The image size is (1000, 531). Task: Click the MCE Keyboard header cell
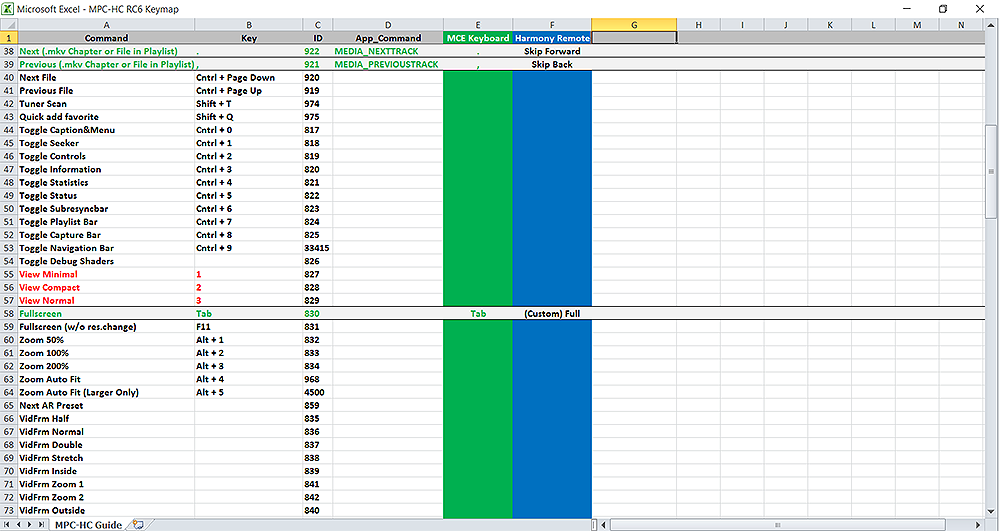[478, 38]
